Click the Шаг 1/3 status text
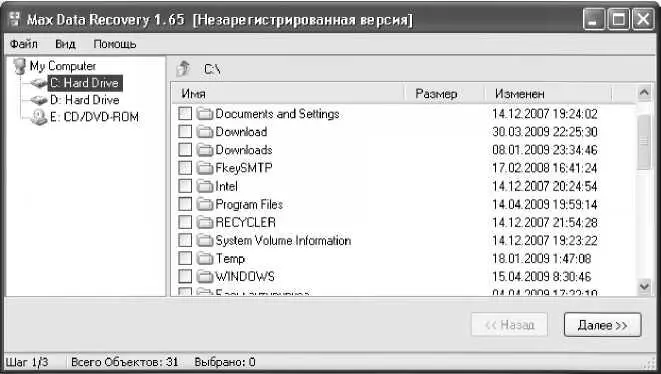The image size is (661, 374). (27, 362)
